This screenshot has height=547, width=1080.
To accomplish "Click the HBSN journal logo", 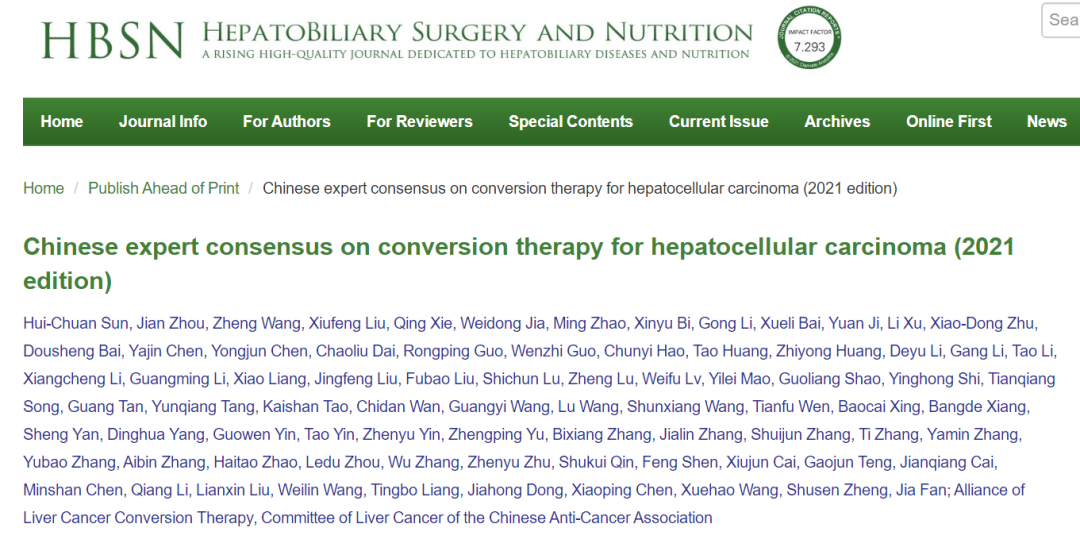I will pyautogui.click(x=112, y=39).
